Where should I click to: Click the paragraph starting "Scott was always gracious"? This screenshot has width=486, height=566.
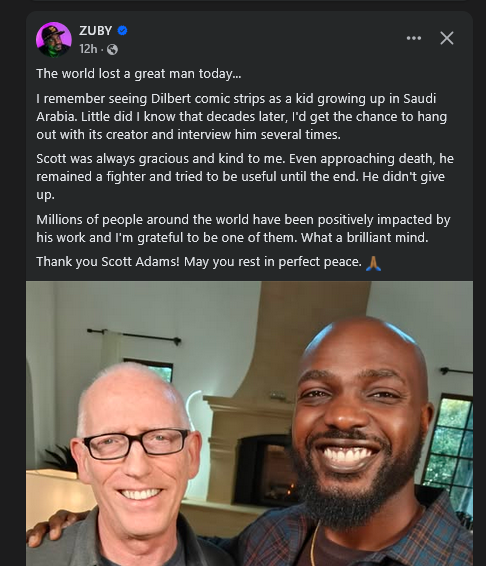coord(245,177)
